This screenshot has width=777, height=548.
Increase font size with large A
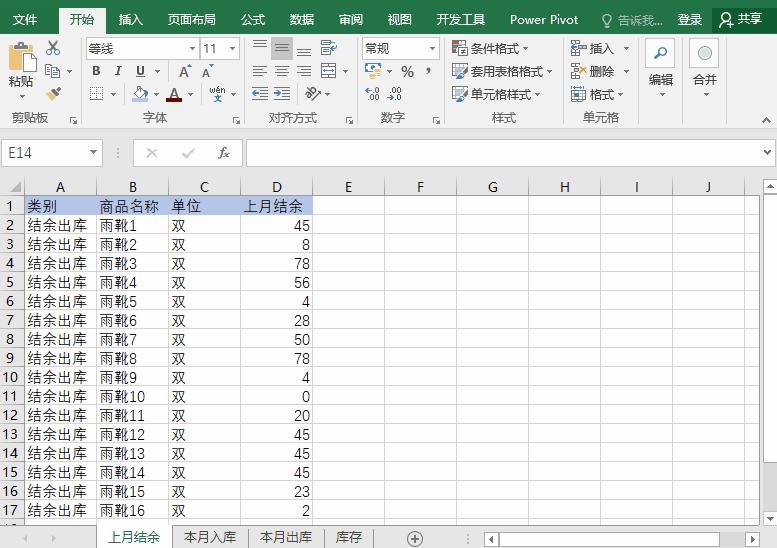tap(185, 71)
